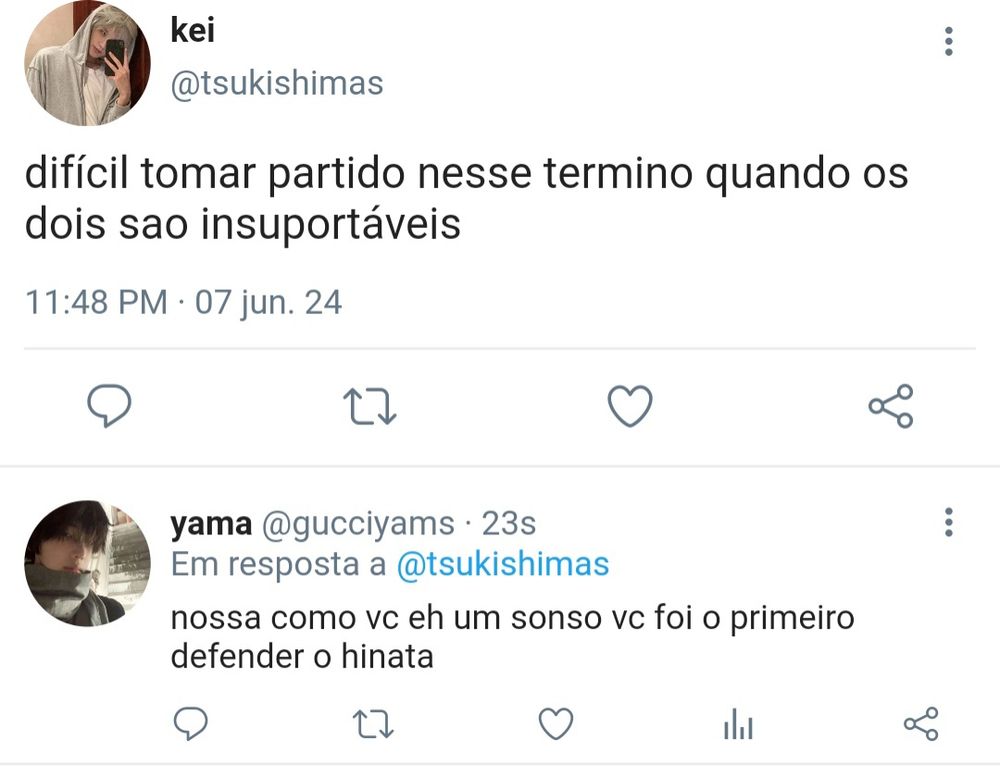Open yama's profile picture
Screen dimensions: 1000x767
click(87, 563)
